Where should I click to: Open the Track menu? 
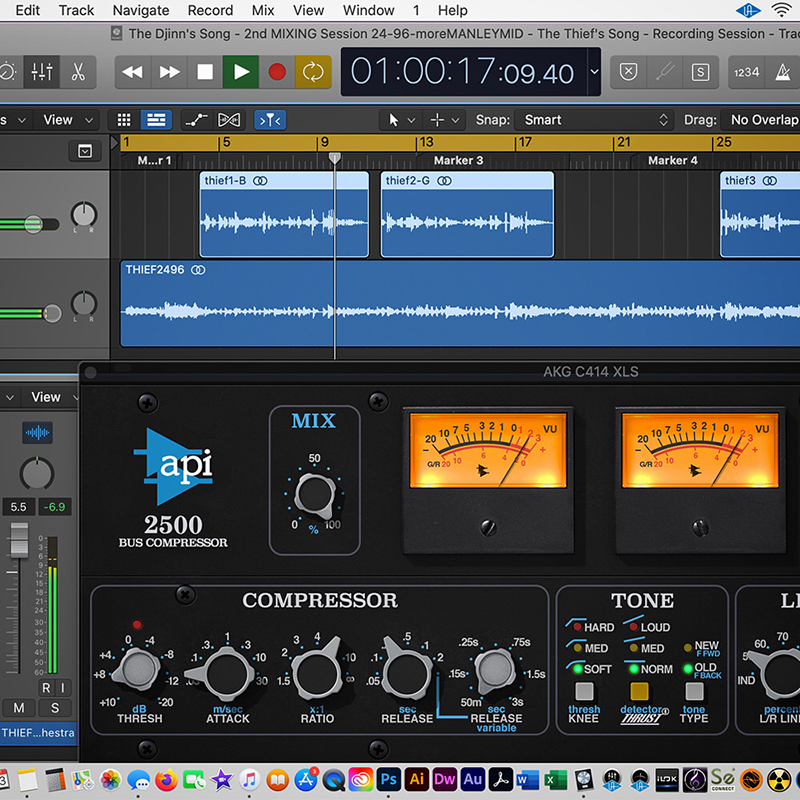[77, 10]
